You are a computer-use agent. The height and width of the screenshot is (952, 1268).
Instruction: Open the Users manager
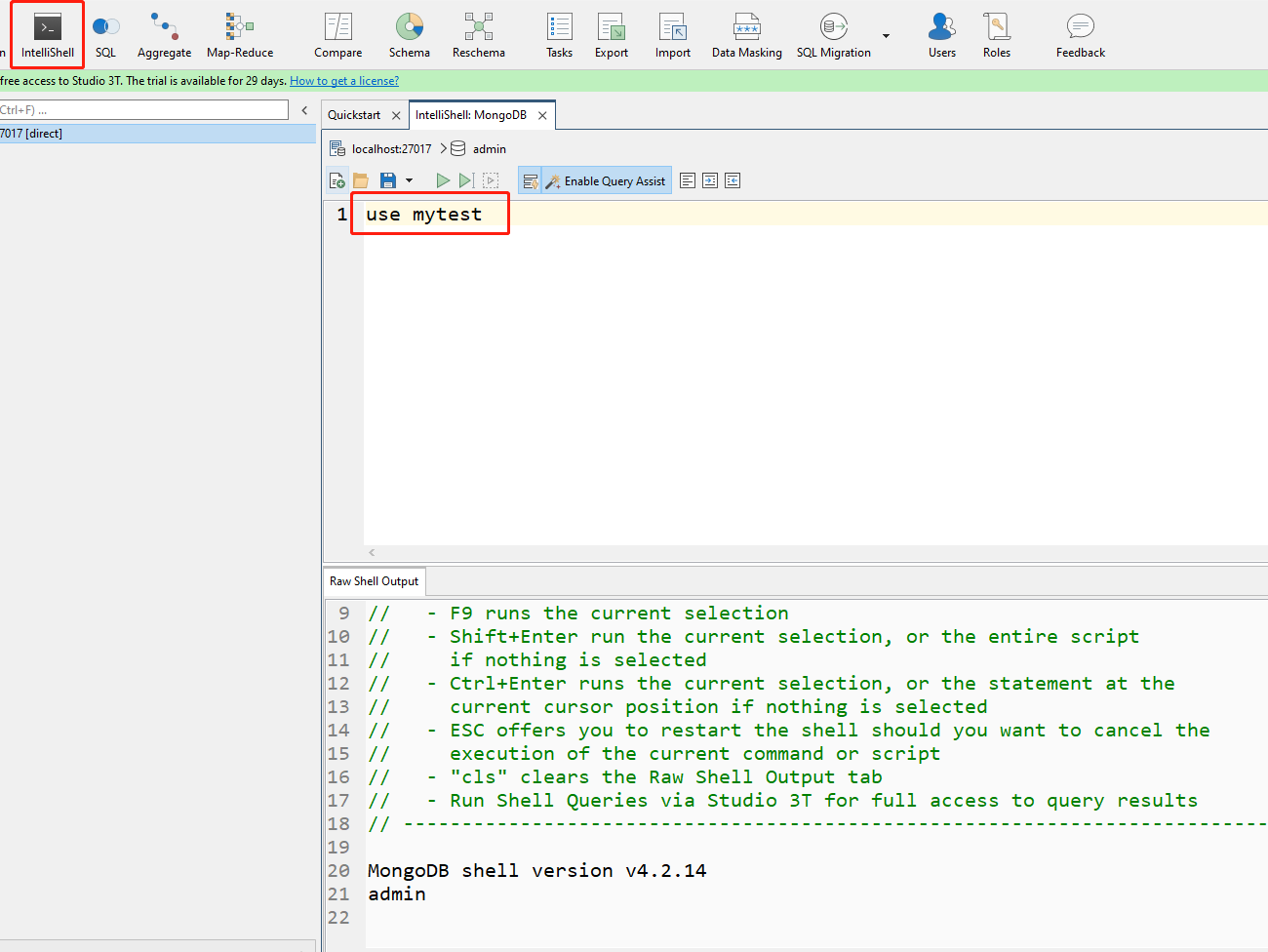click(941, 35)
